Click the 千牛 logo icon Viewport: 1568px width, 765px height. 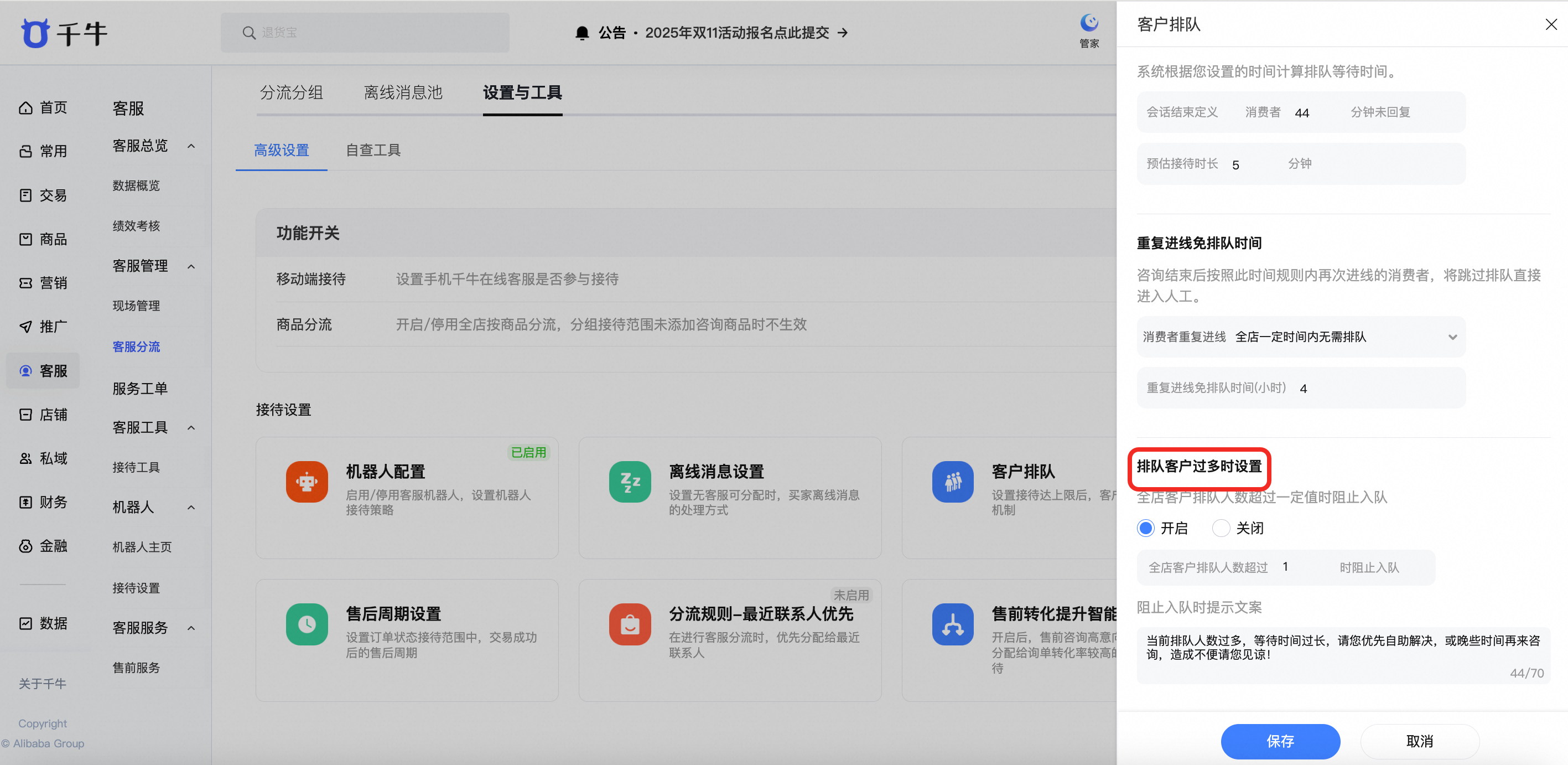pos(35,33)
